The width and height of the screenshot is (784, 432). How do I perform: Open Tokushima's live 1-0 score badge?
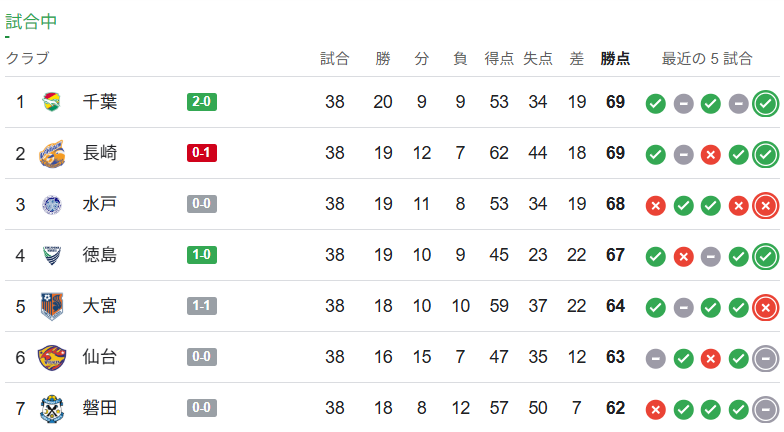tap(201, 255)
